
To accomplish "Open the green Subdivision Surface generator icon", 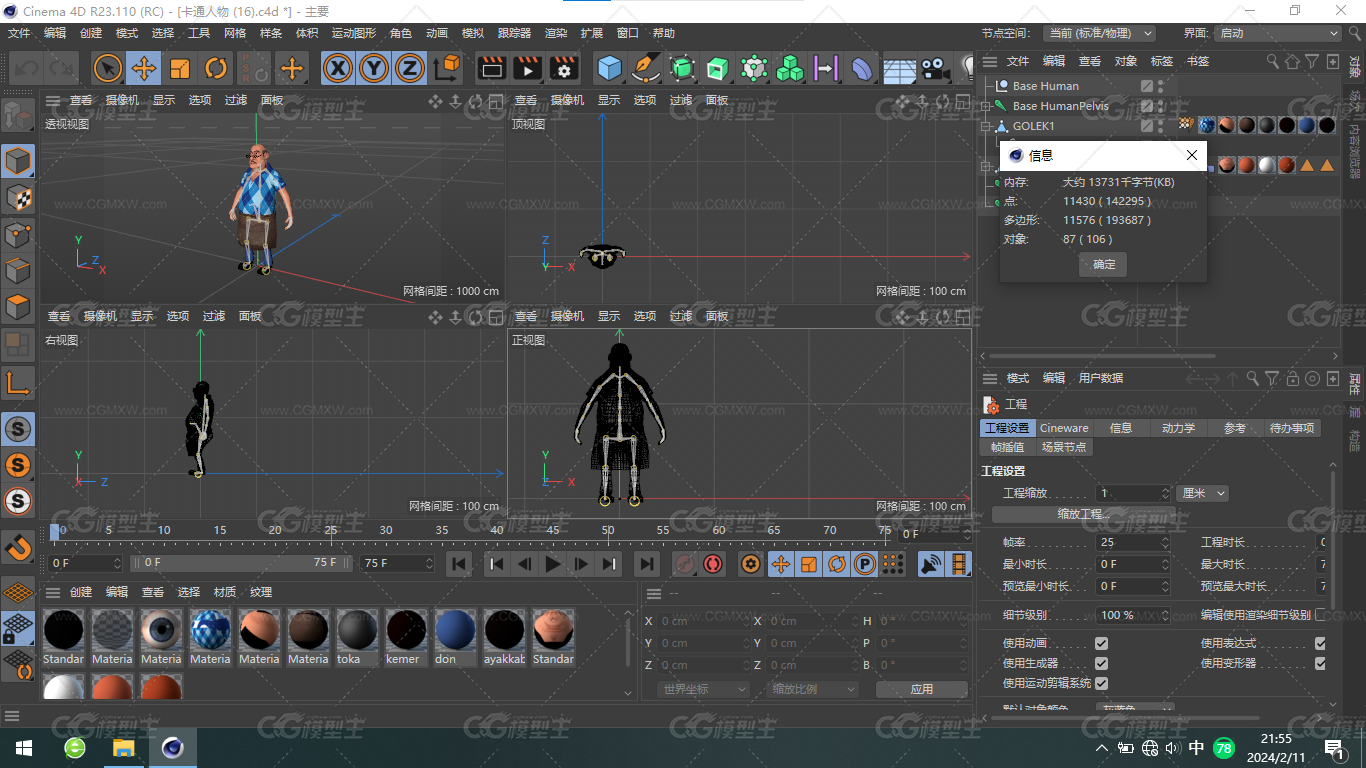I will (682, 68).
